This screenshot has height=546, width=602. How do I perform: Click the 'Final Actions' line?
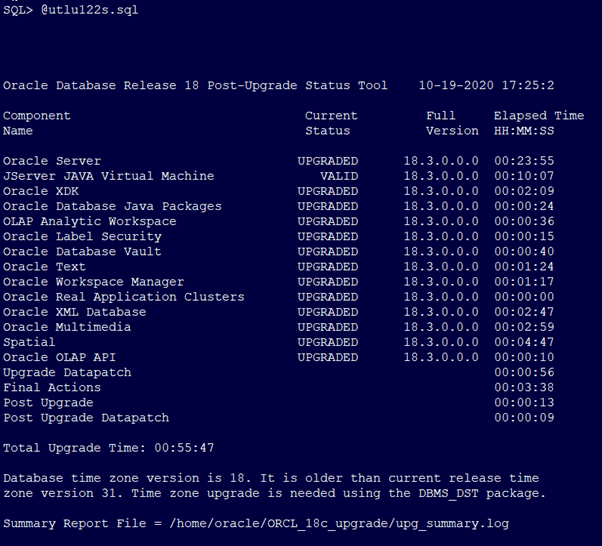pyautogui.click(x=52, y=387)
